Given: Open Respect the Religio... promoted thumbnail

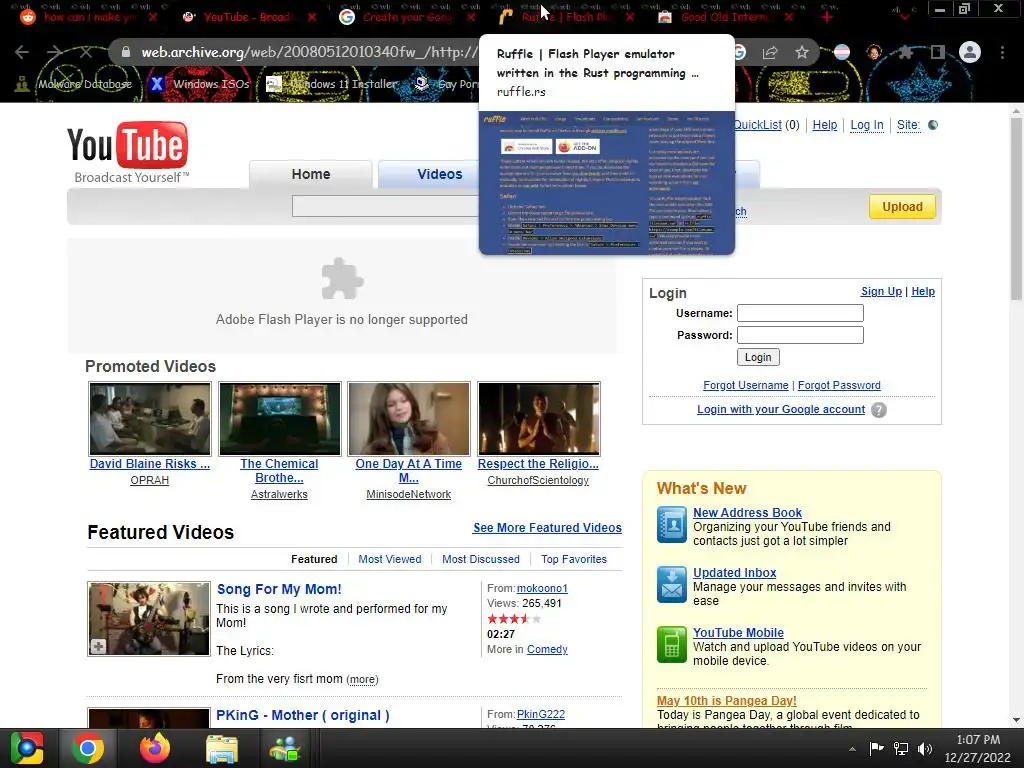Looking at the screenshot, I should [x=539, y=419].
